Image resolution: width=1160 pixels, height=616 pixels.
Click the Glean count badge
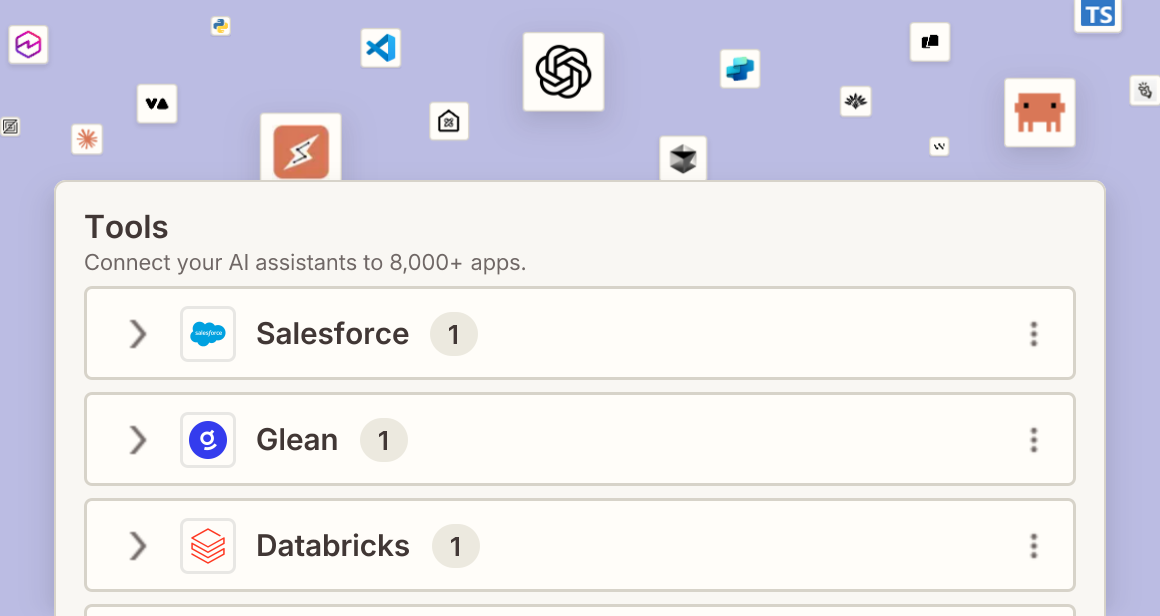pos(383,440)
